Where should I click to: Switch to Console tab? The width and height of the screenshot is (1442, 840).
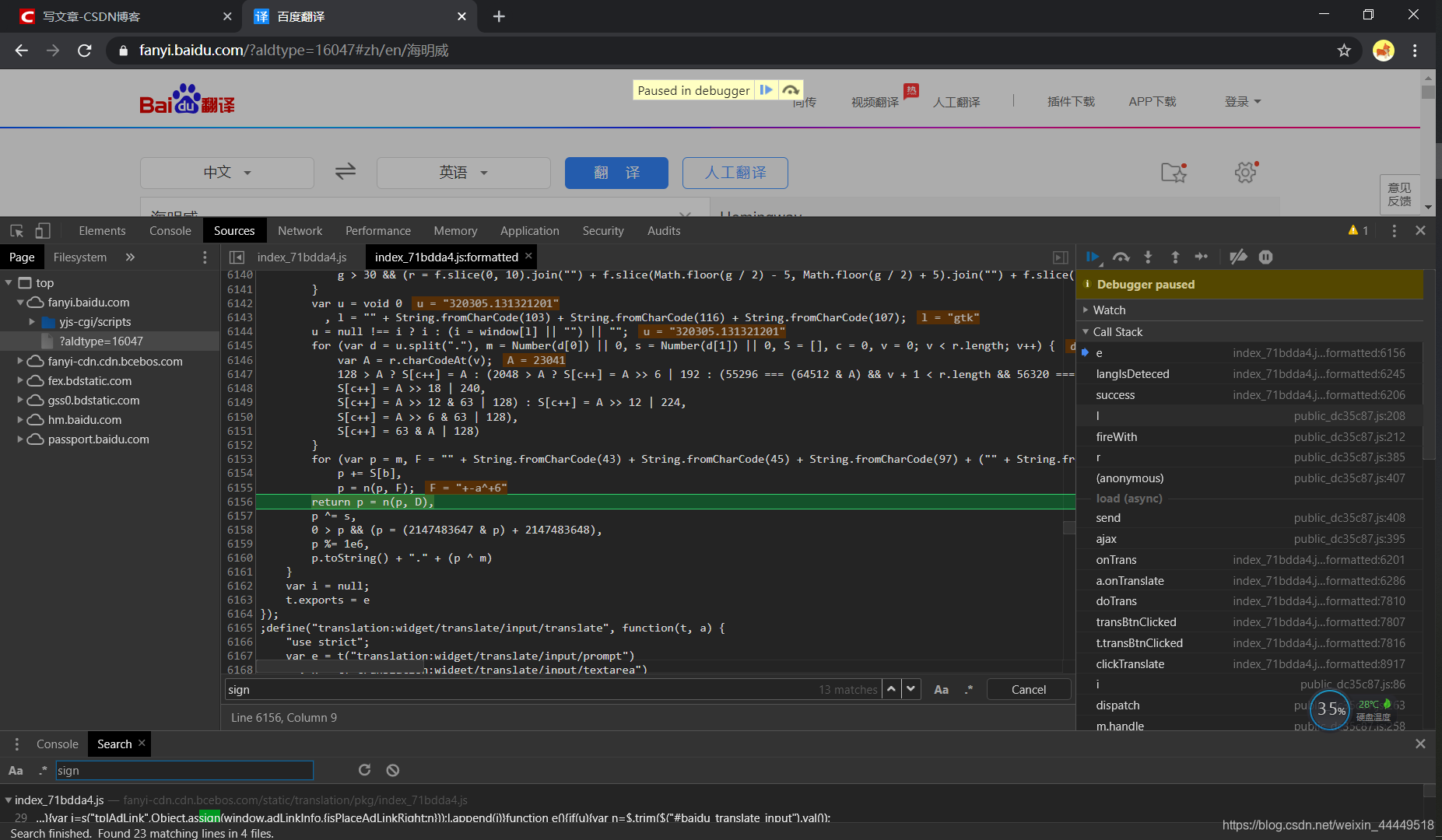170,231
